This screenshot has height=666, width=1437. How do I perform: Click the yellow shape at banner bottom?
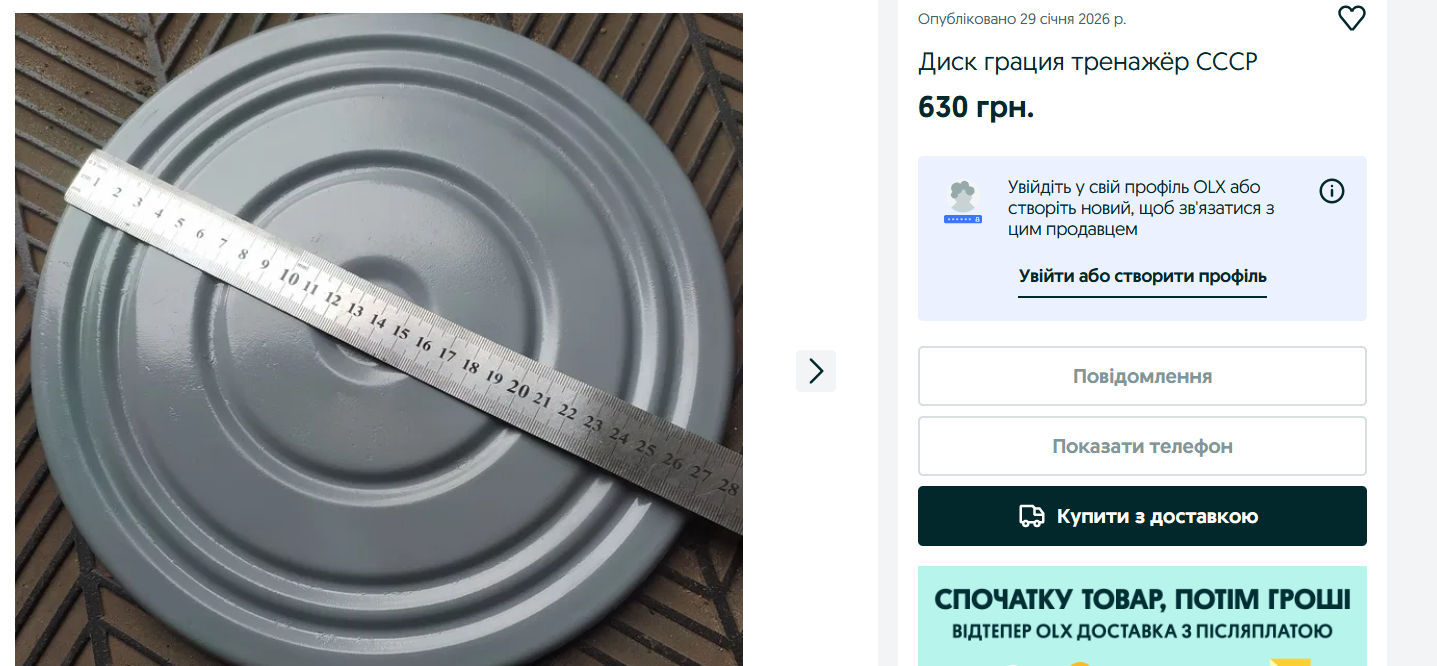1288,662
